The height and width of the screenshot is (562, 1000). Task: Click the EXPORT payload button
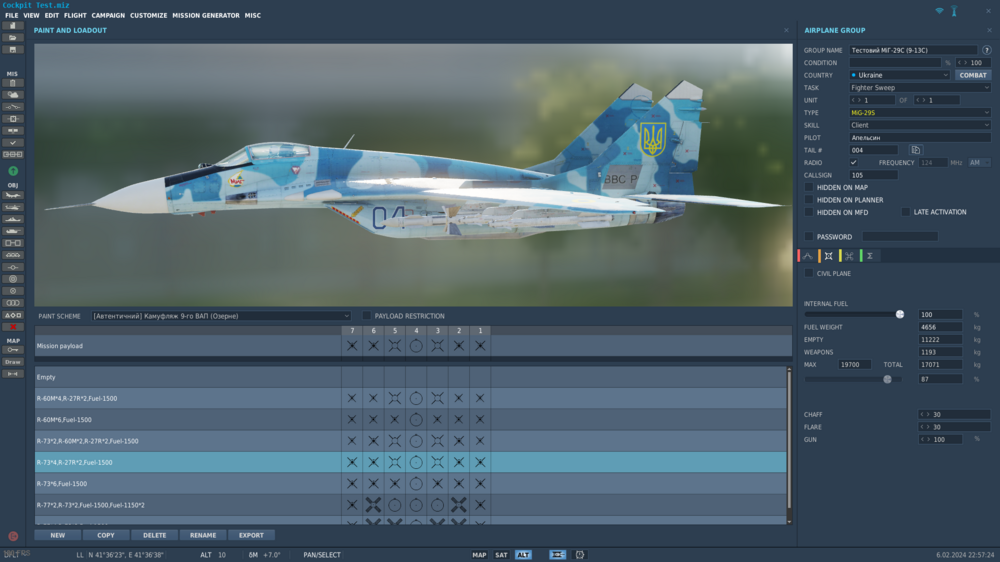tap(251, 535)
